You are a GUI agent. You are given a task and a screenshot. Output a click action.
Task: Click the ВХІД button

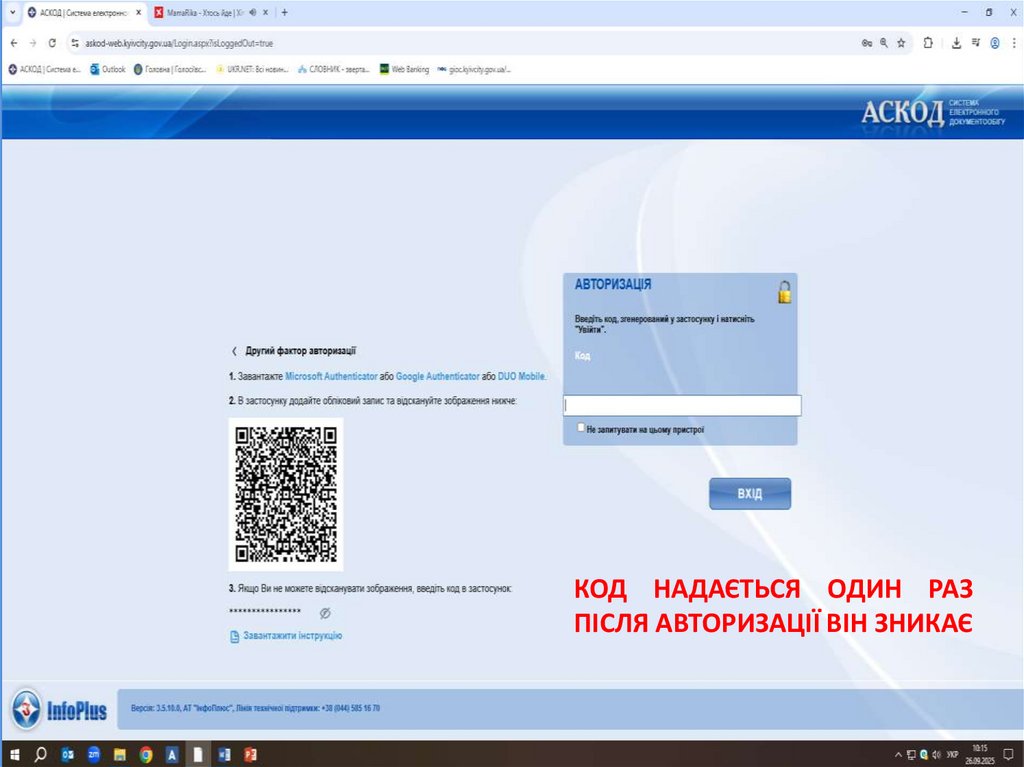pos(750,494)
